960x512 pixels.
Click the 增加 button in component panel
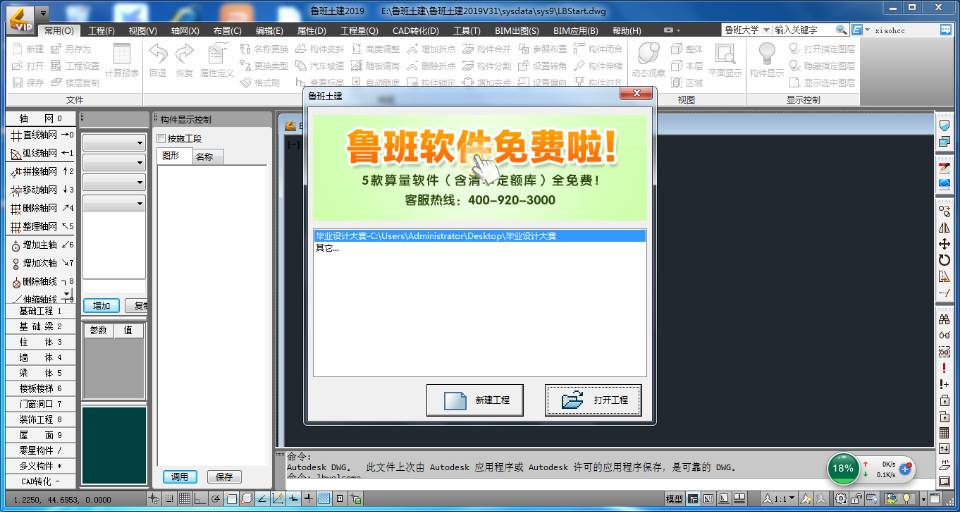[101, 305]
